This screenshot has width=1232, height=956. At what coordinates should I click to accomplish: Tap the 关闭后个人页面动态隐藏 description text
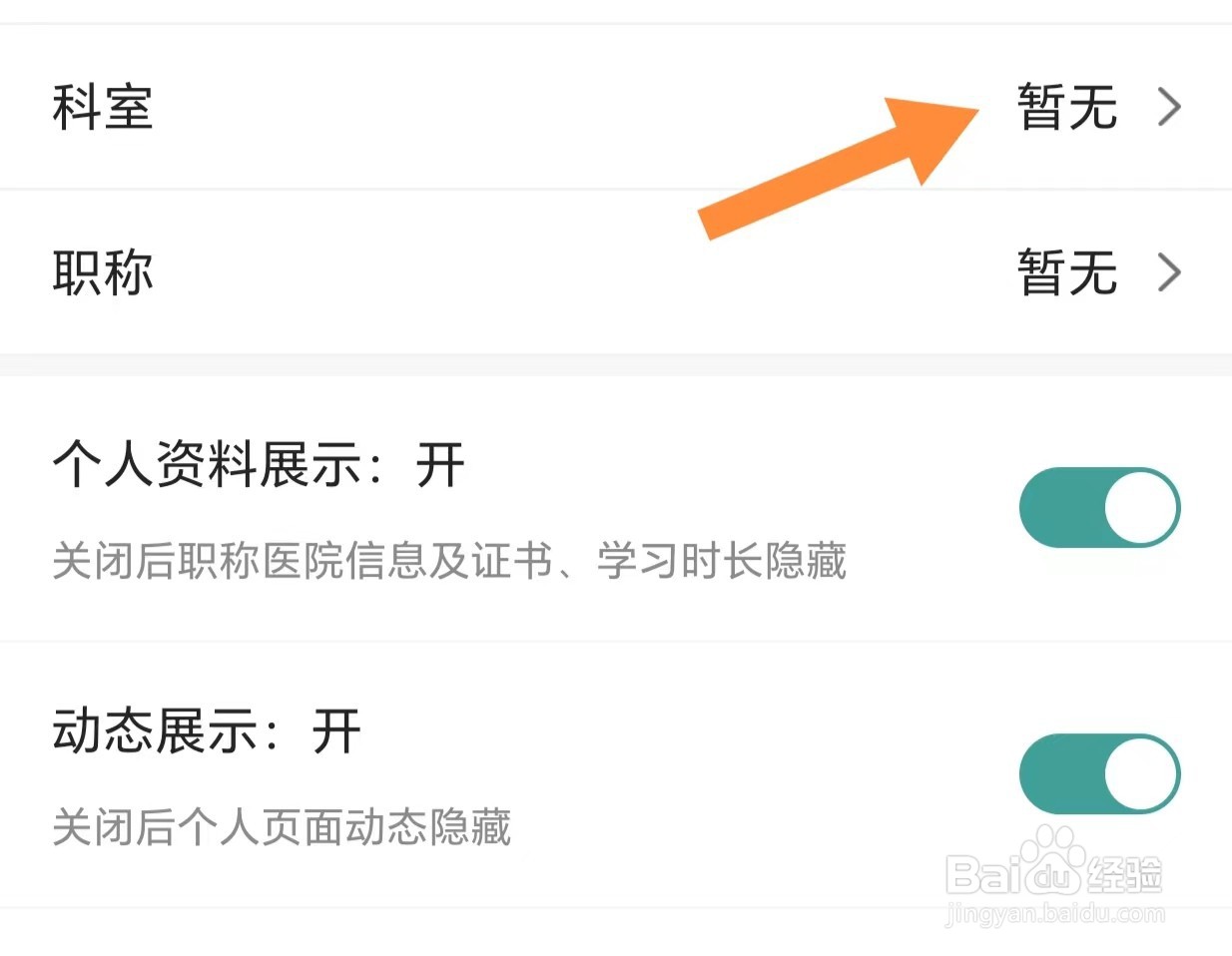(282, 827)
